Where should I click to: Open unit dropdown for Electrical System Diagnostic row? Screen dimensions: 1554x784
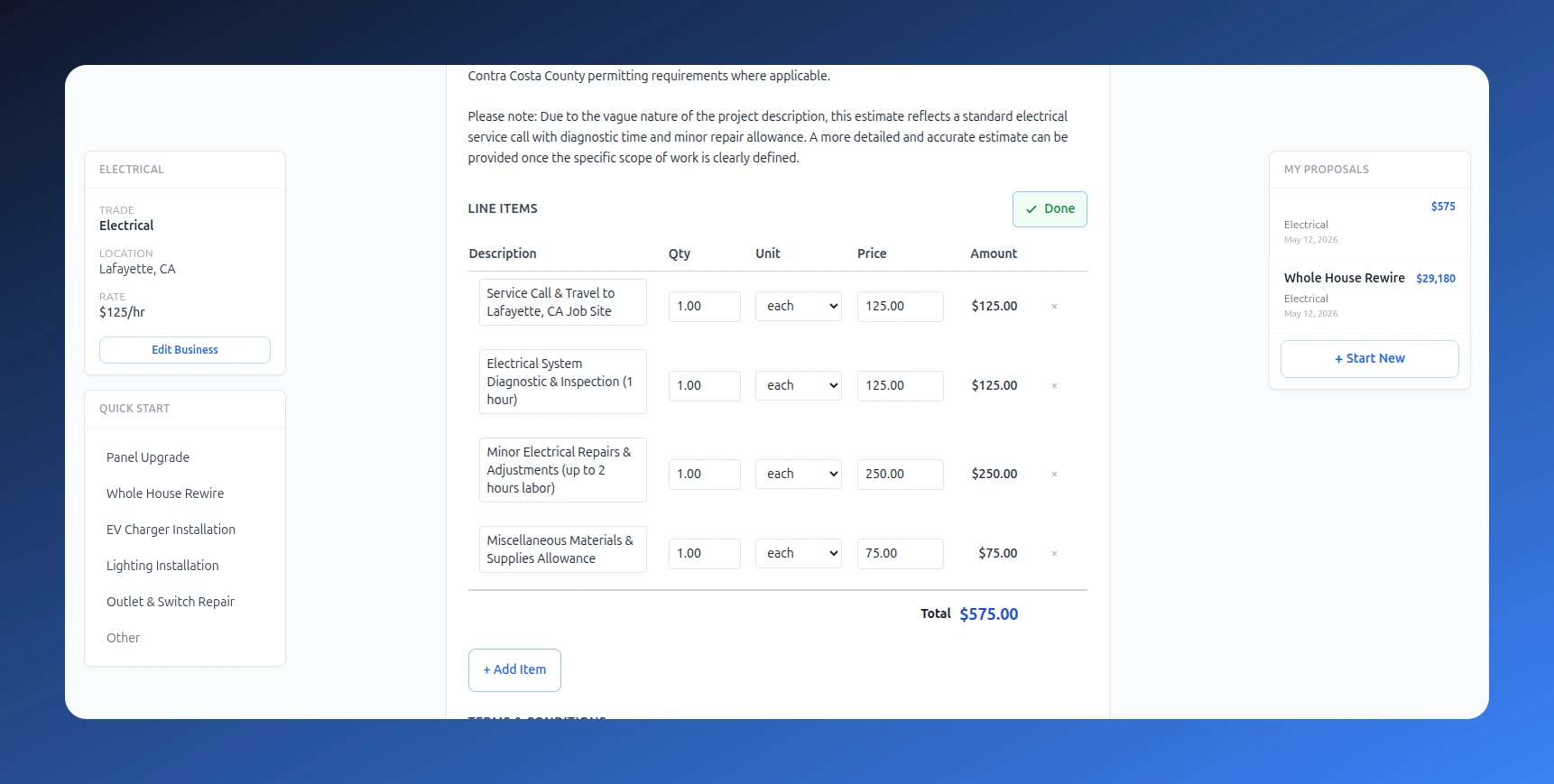[799, 386]
